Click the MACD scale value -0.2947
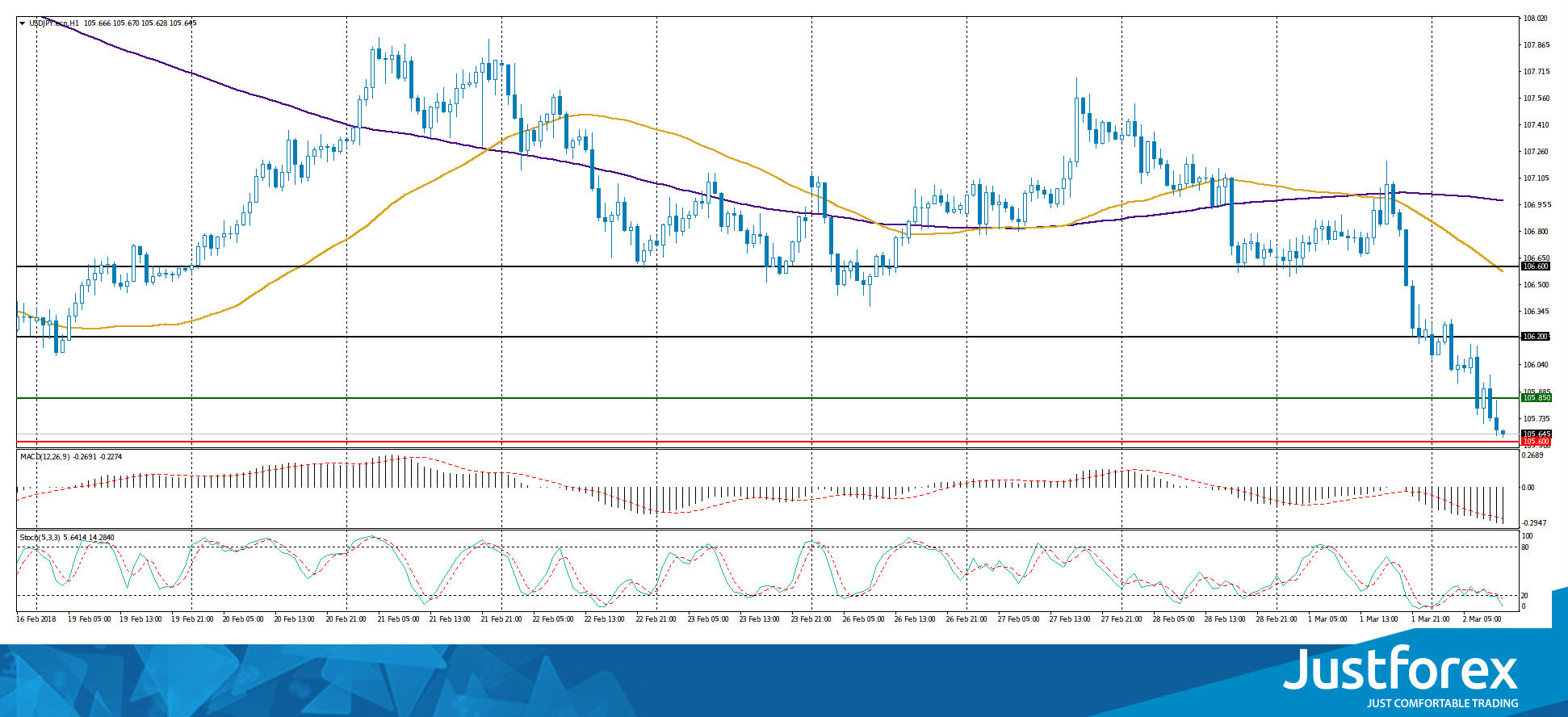This screenshot has height=717, width=1568. pos(1533,523)
